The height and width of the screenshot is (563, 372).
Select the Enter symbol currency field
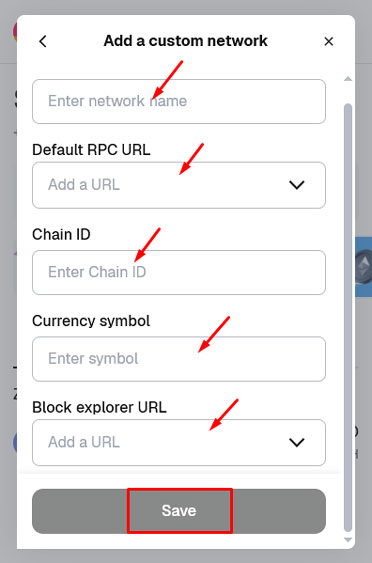tap(179, 359)
